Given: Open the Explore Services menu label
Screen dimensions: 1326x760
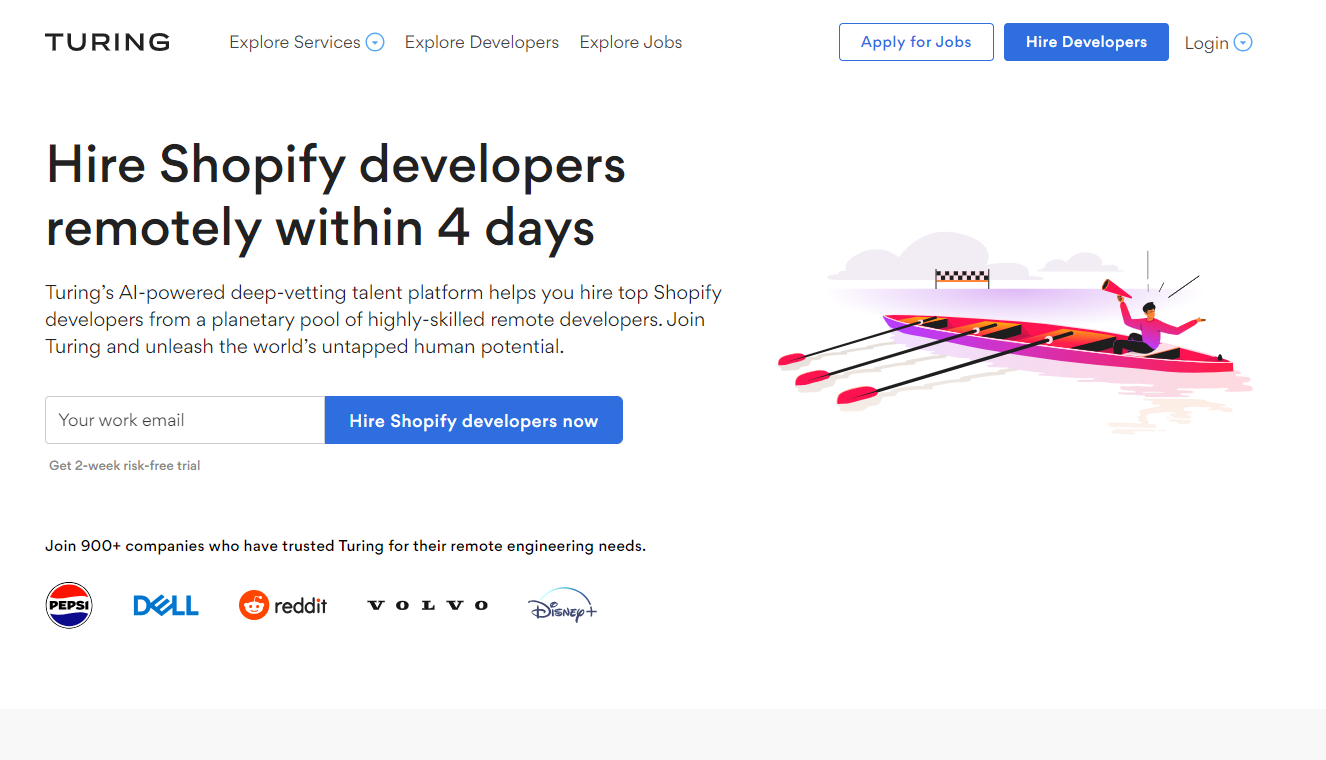Looking at the screenshot, I should [294, 42].
